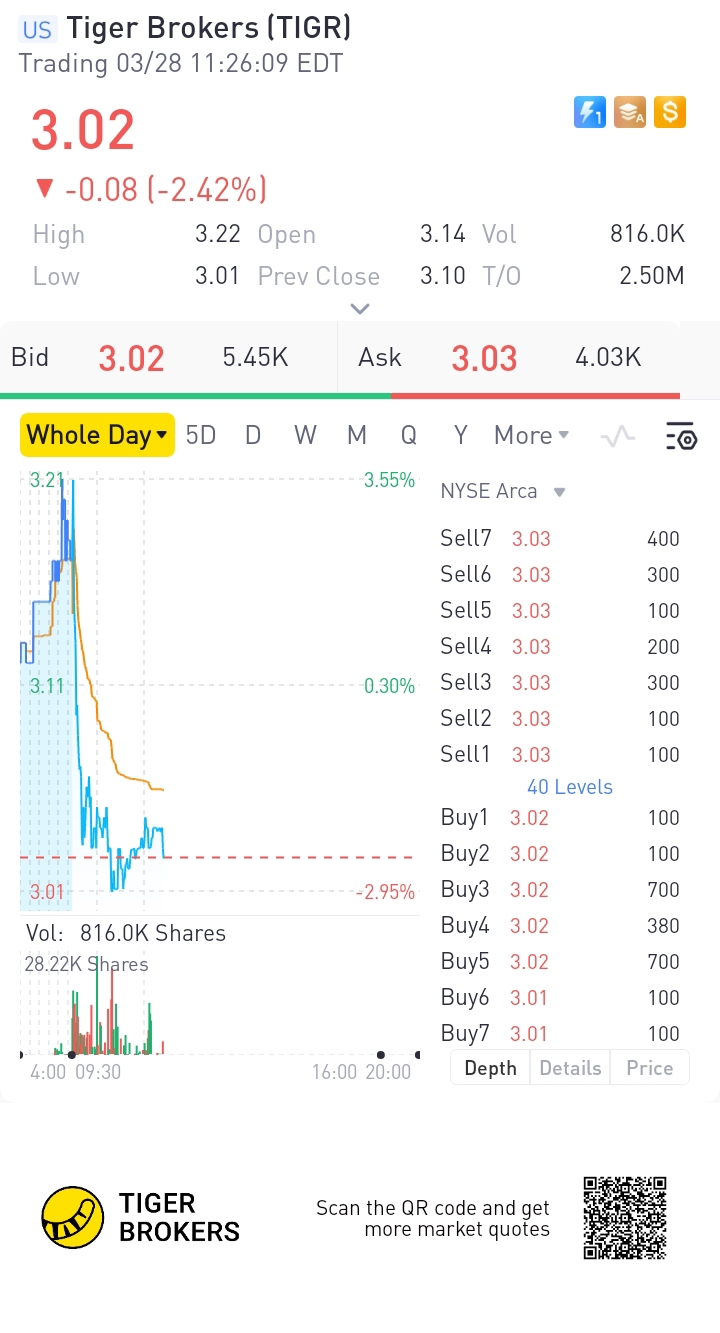Tap the orange dollar sign icon
The width and height of the screenshot is (720, 1333).
tap(670, 113)
